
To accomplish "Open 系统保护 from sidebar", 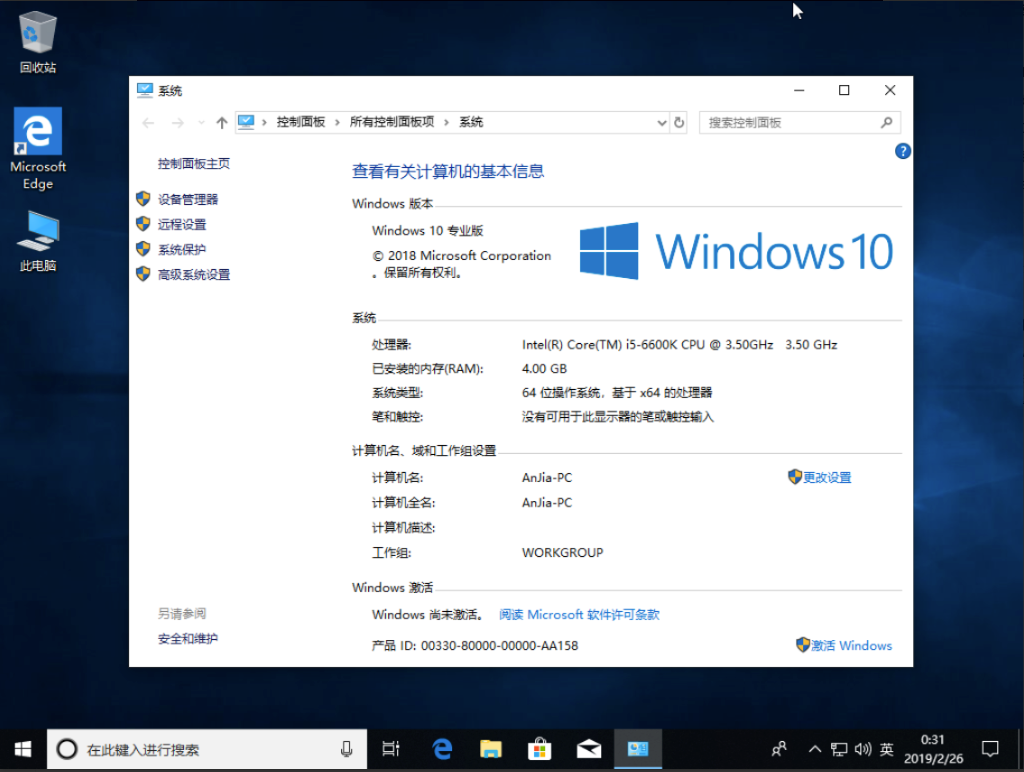I will point(182,249).
